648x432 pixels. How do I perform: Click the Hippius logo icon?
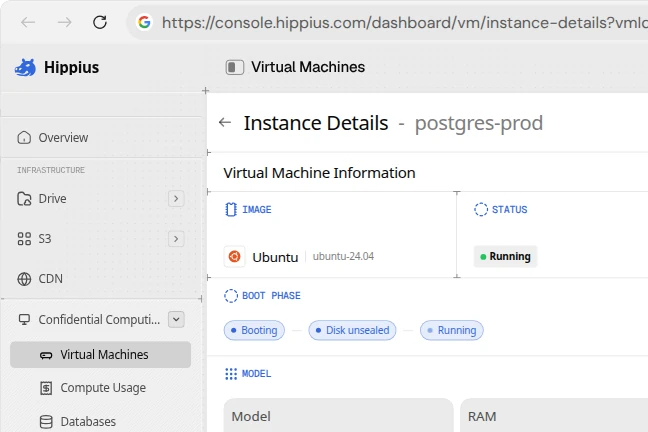coord(26,67)
